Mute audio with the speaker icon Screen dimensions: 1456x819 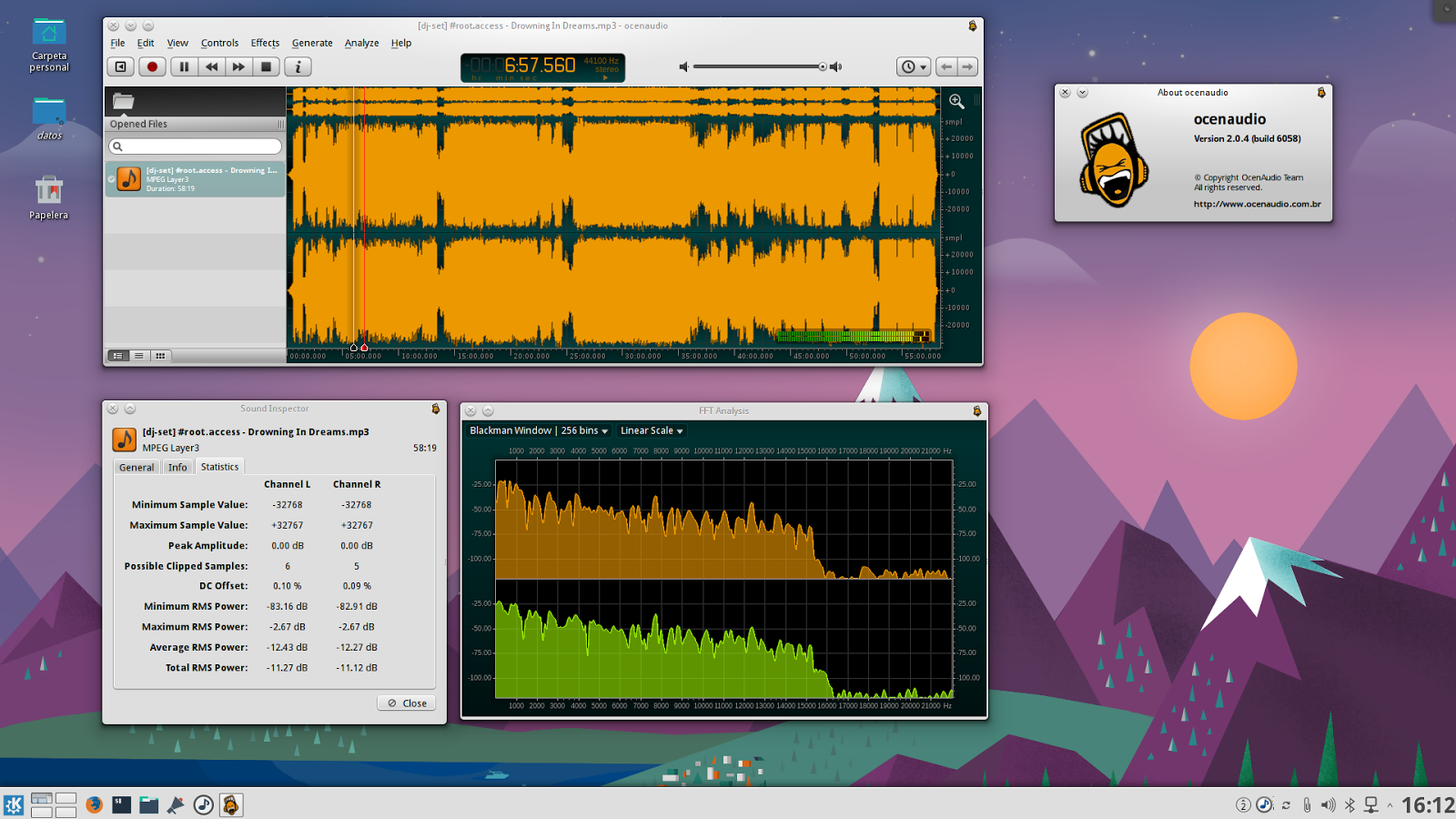click(682, 66)
